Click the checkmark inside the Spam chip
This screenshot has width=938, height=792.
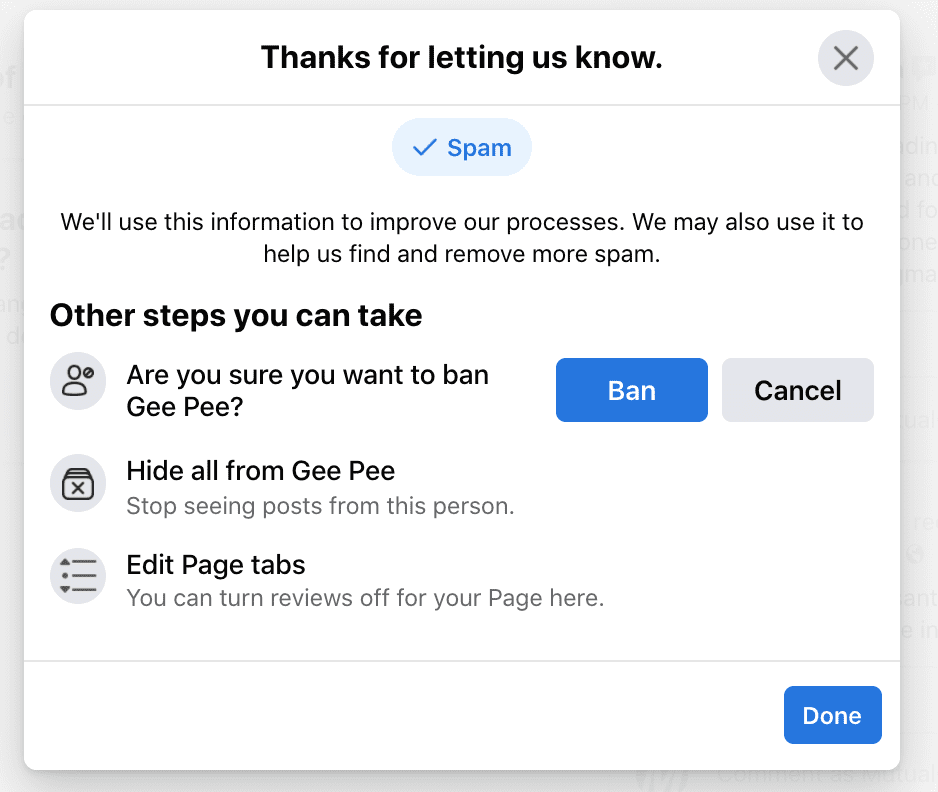tap(425, 147)
